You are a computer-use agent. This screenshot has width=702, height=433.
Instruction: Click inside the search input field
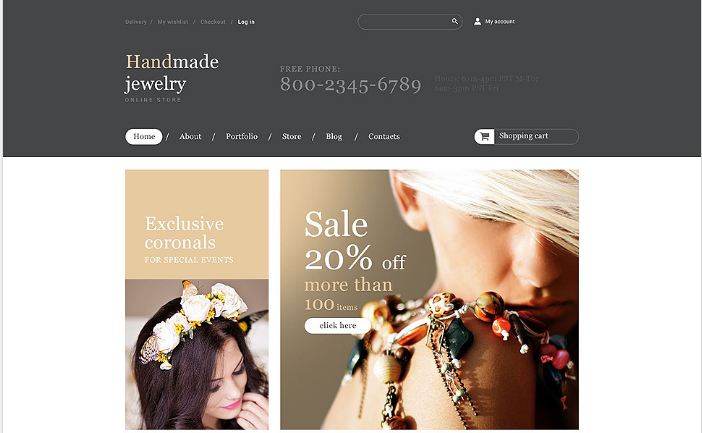(x=404, y=21)
